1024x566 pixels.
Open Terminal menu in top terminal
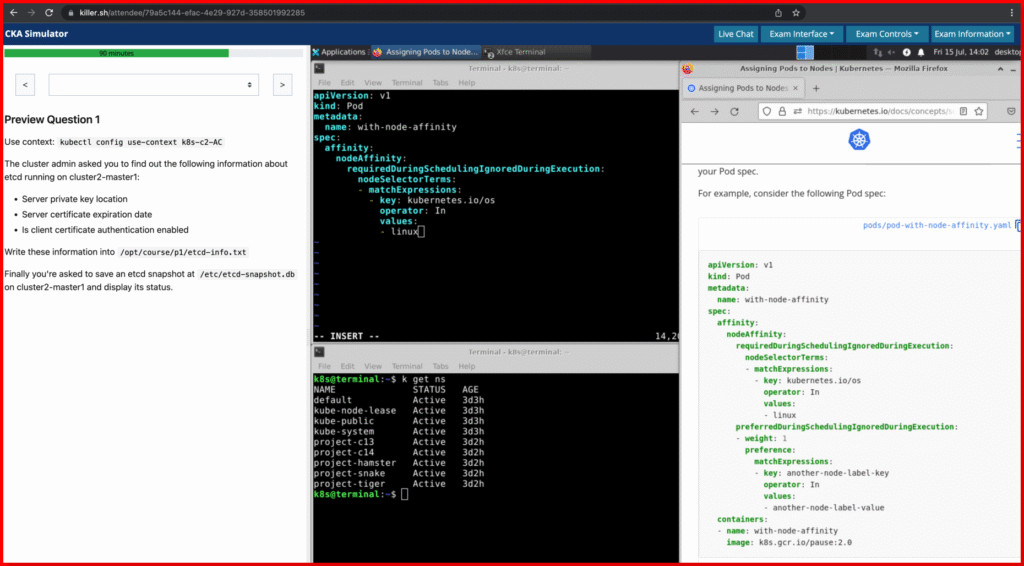[407, 83]
